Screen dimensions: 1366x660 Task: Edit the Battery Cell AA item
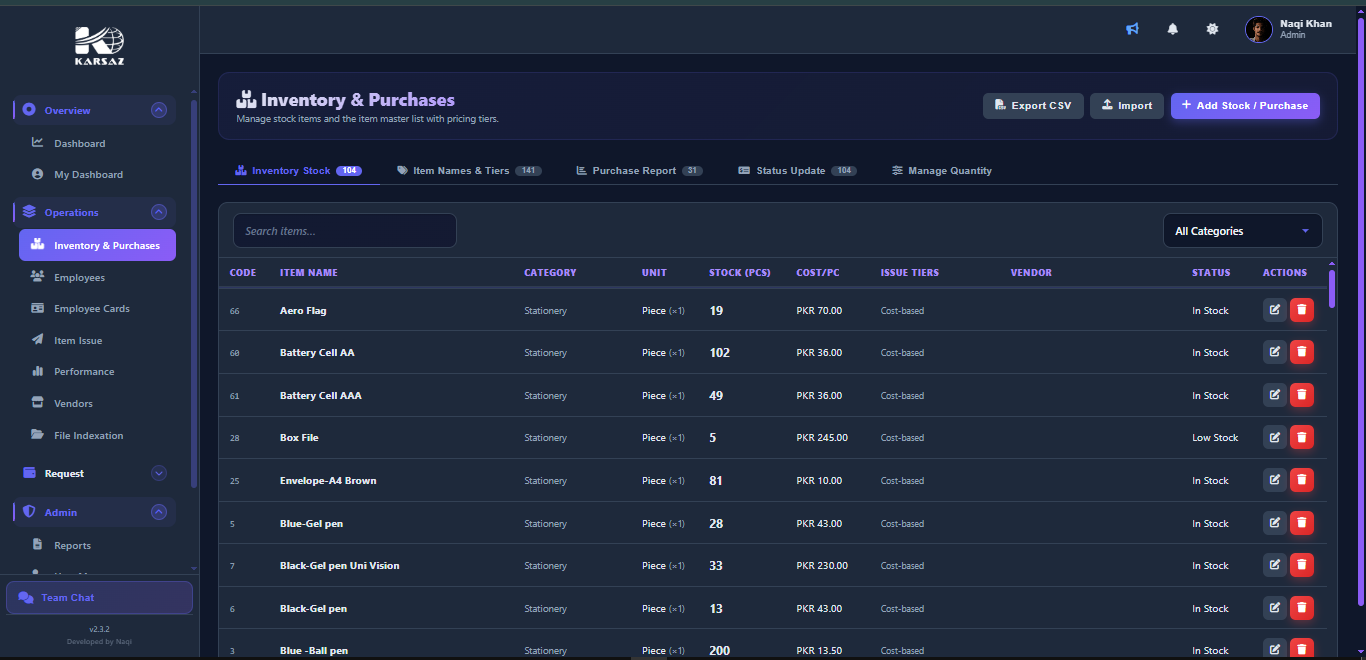(1274, 352)
